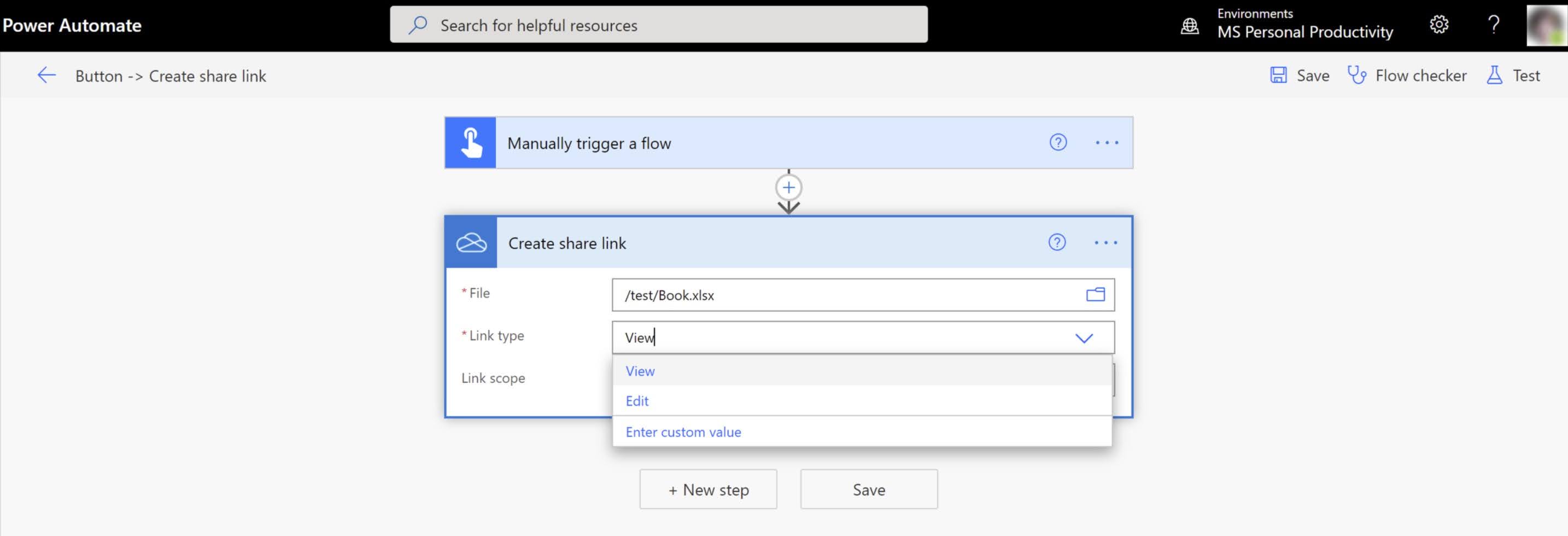
Task: Click the Test label in the toolbar
Action: [1526, 75]
